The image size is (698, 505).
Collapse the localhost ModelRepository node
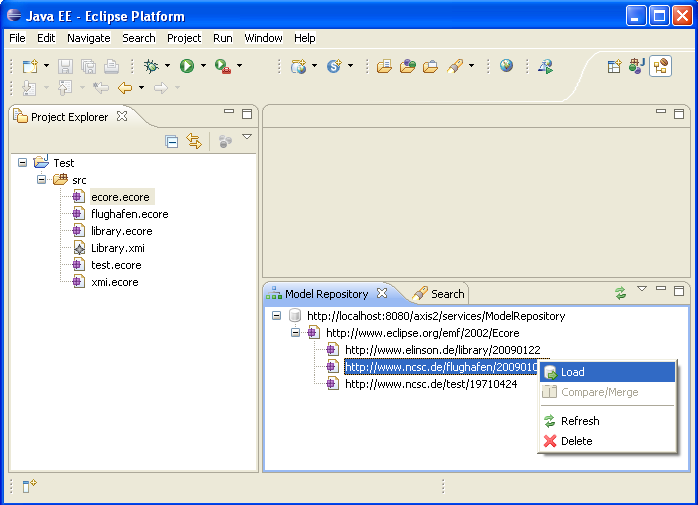pyautogui.click(x=276, y=316)
